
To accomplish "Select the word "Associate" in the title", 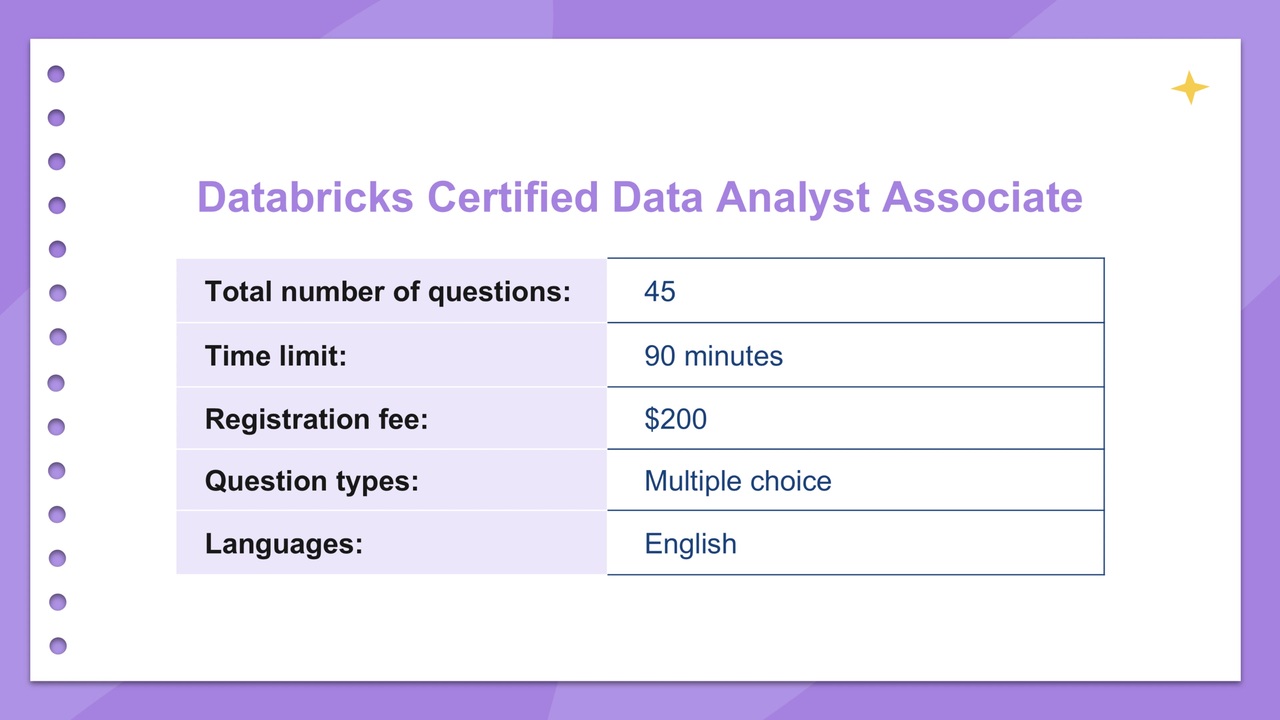I will point(982,197).
